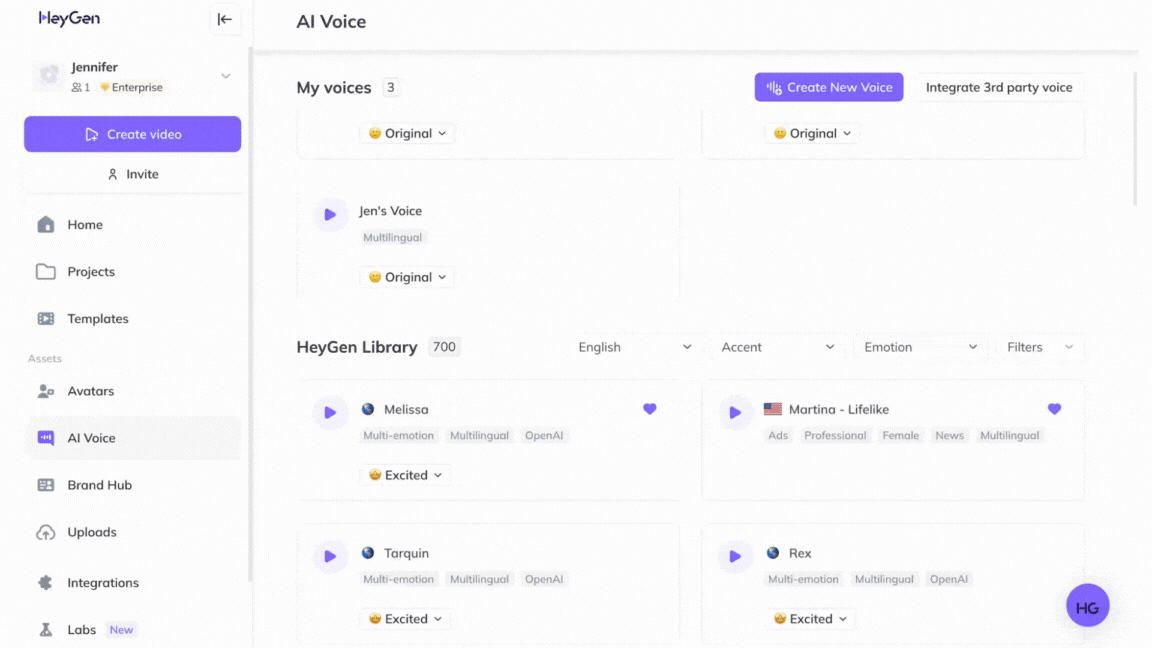This screenshot has height=648, width=1152.
Task: Collapse the sidebar with arrow icon
Action: coord(225,20)
